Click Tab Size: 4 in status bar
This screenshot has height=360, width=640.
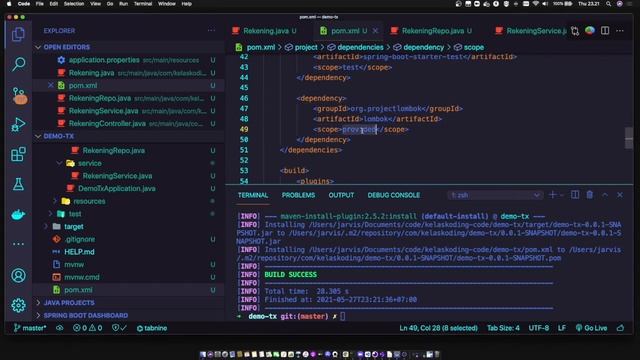pos(503,328)
